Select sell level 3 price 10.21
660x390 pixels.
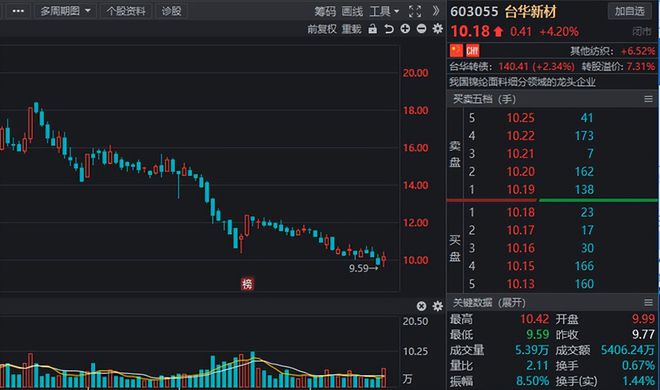(520, 154)
